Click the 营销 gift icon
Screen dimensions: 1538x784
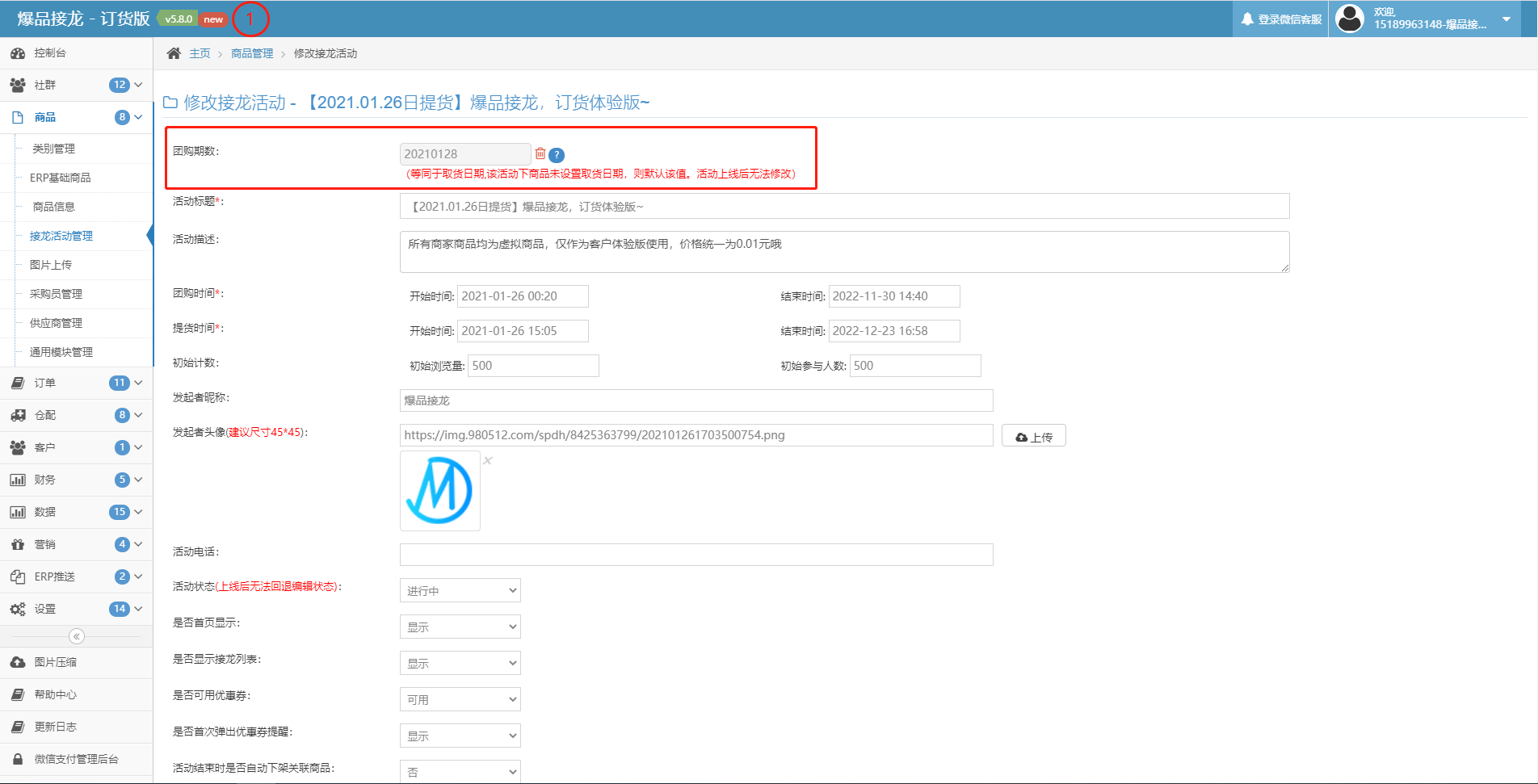click(x=18, y=544)
